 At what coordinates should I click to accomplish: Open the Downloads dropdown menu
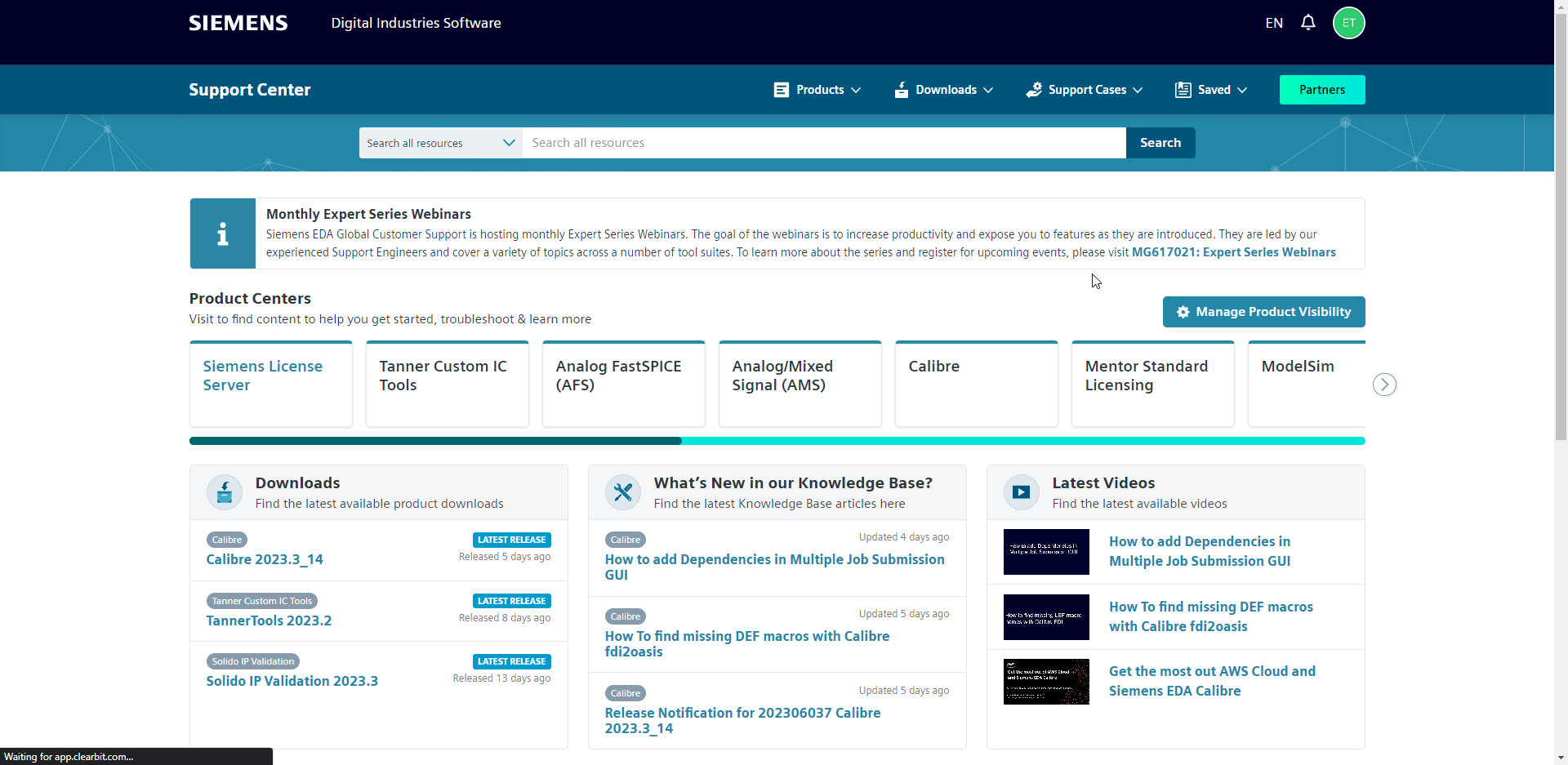(x=944, y=90)
